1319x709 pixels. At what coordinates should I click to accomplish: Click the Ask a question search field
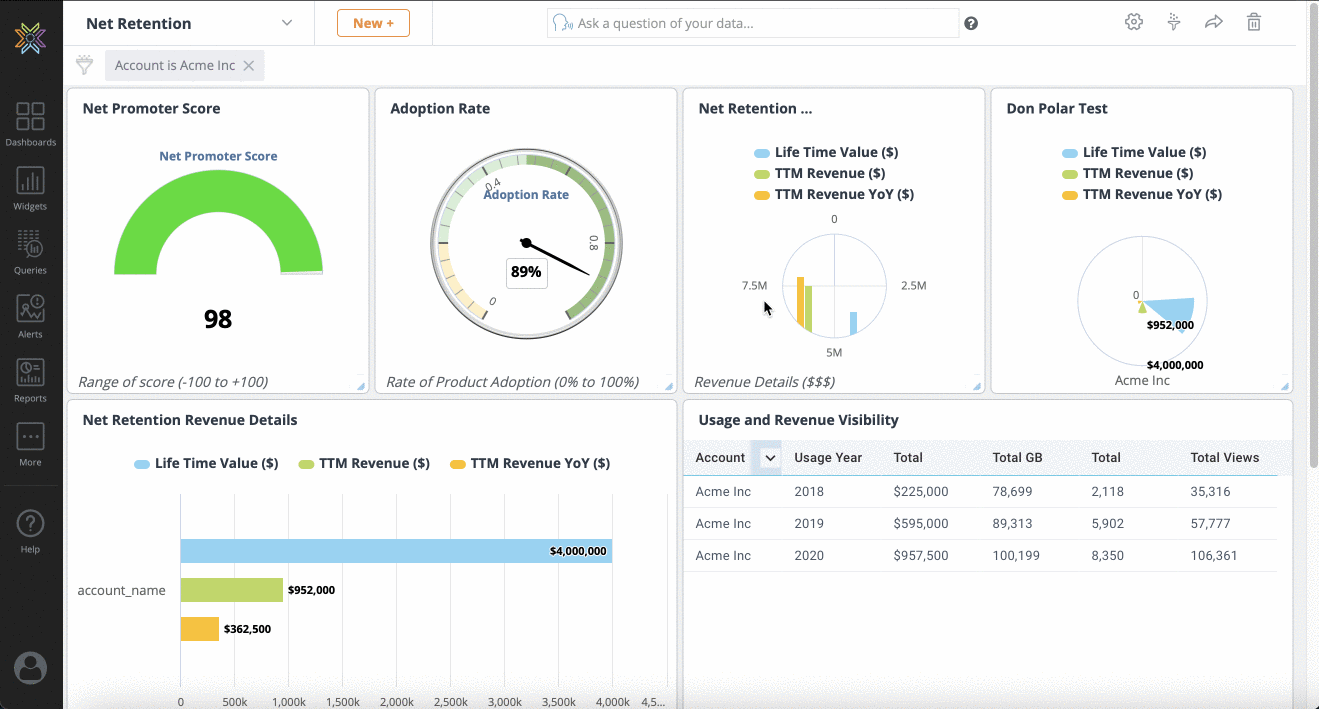(x=752, y=21)
